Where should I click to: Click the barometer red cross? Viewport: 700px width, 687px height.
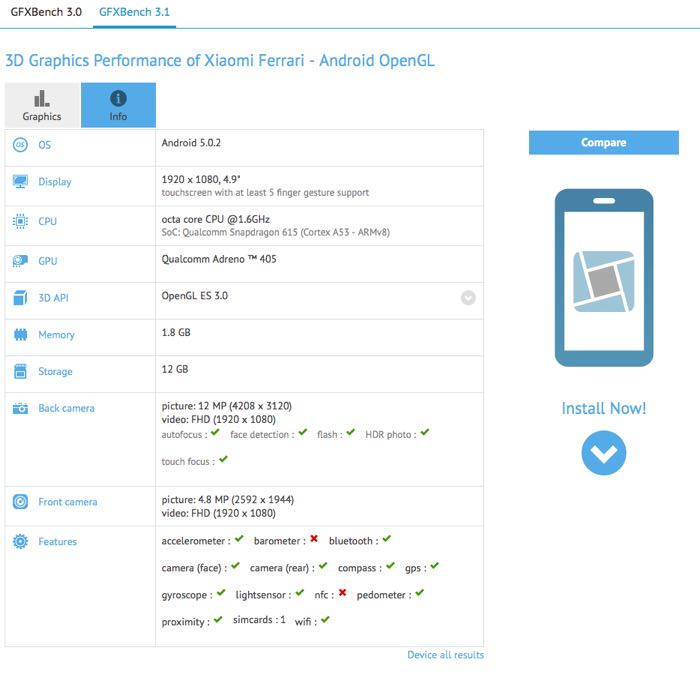pos(314,538)
